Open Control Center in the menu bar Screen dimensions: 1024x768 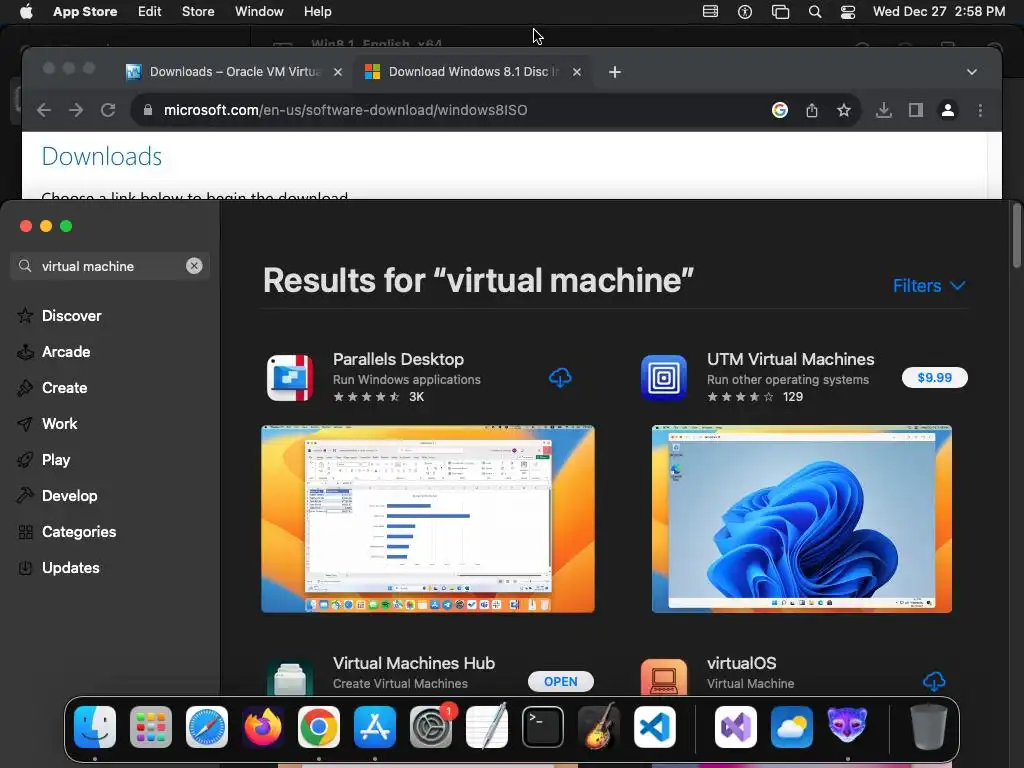click(x=848, y=11)
